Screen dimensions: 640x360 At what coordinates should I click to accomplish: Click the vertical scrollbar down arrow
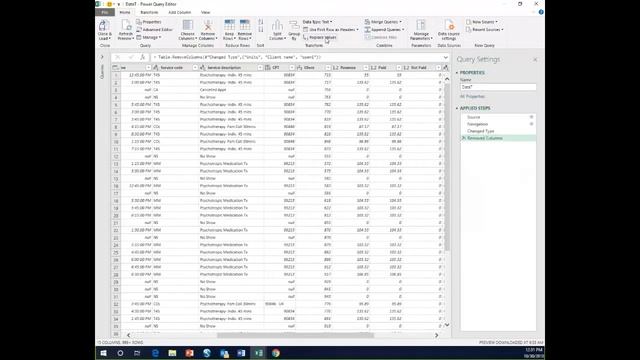[x=447, y=325]
